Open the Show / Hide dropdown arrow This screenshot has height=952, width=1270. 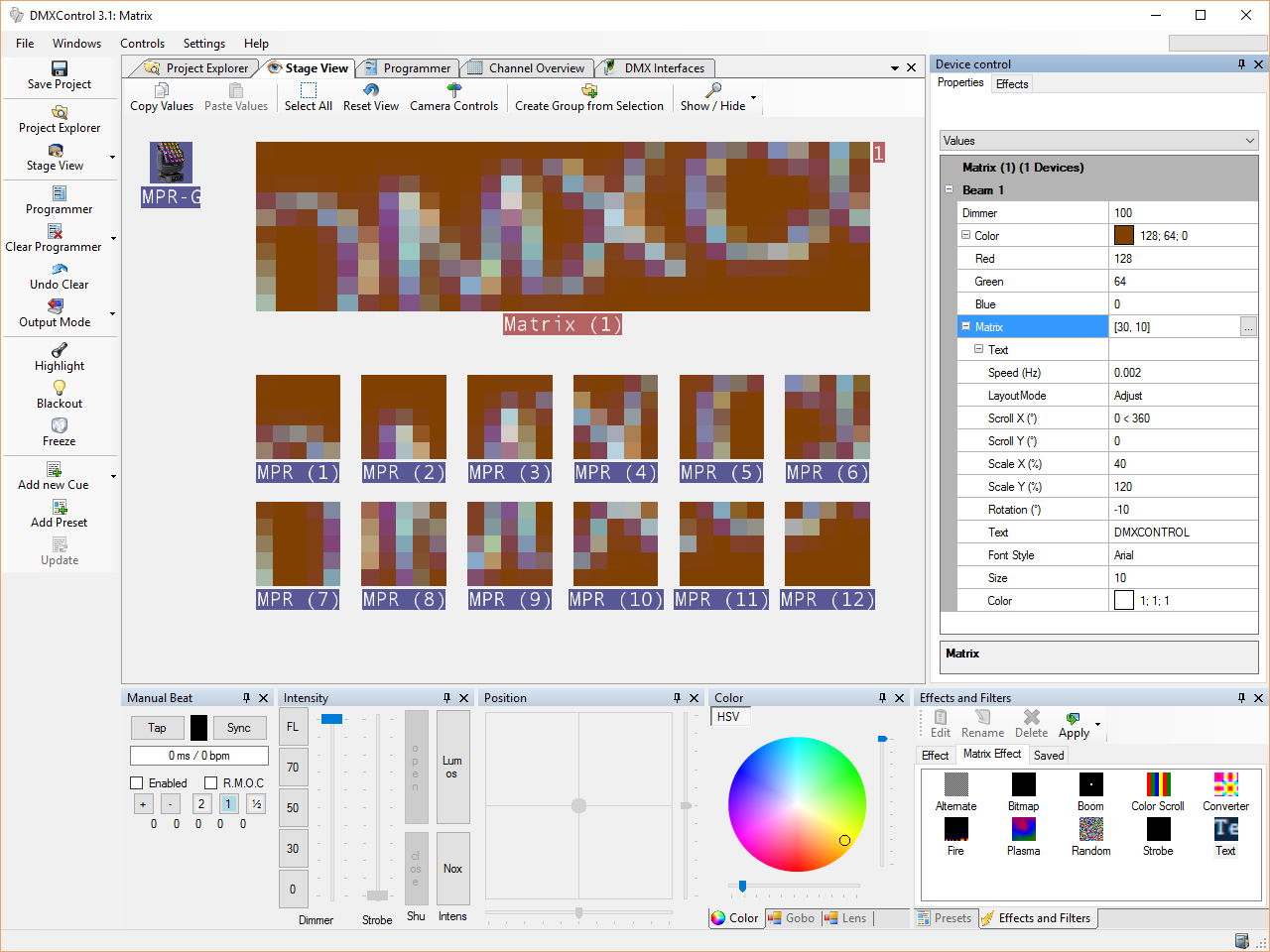(x=754, y=97)
